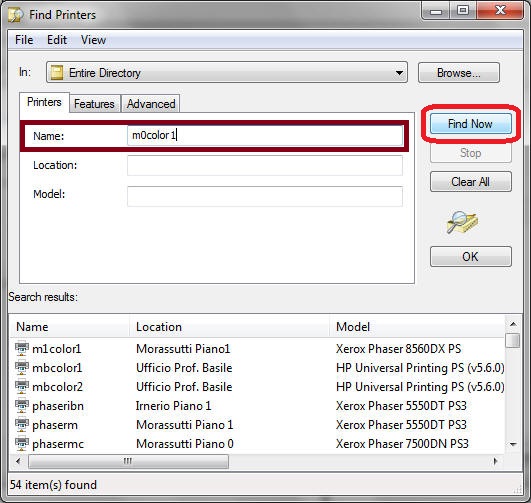Click the results list scroll down arrow
The height and width of the screenshot is (503, 531).
513,444
